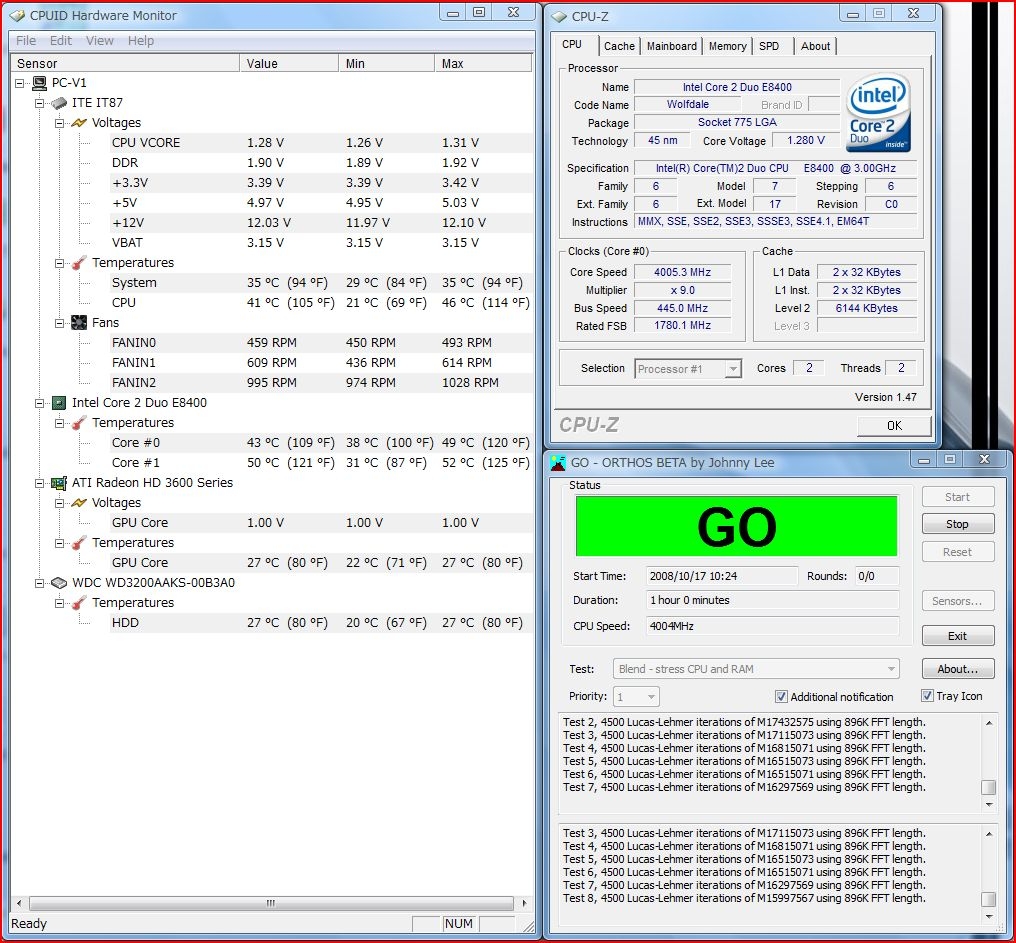1016x943 pixels.
Task: Click the Intel Core 2 Duo E8400 processor icon
Action: coord(59,403)
